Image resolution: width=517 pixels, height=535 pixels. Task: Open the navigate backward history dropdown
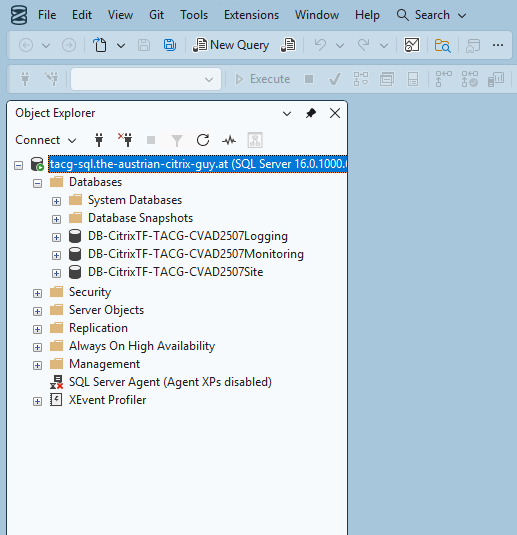(x=46, y=45)
